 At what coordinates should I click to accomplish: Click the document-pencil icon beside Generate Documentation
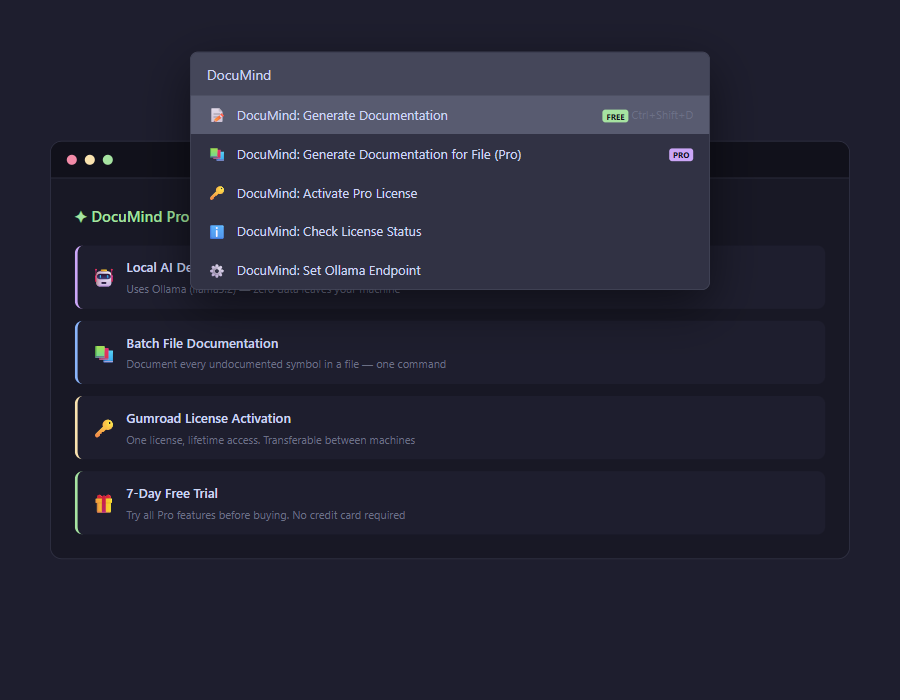[217, 115]
